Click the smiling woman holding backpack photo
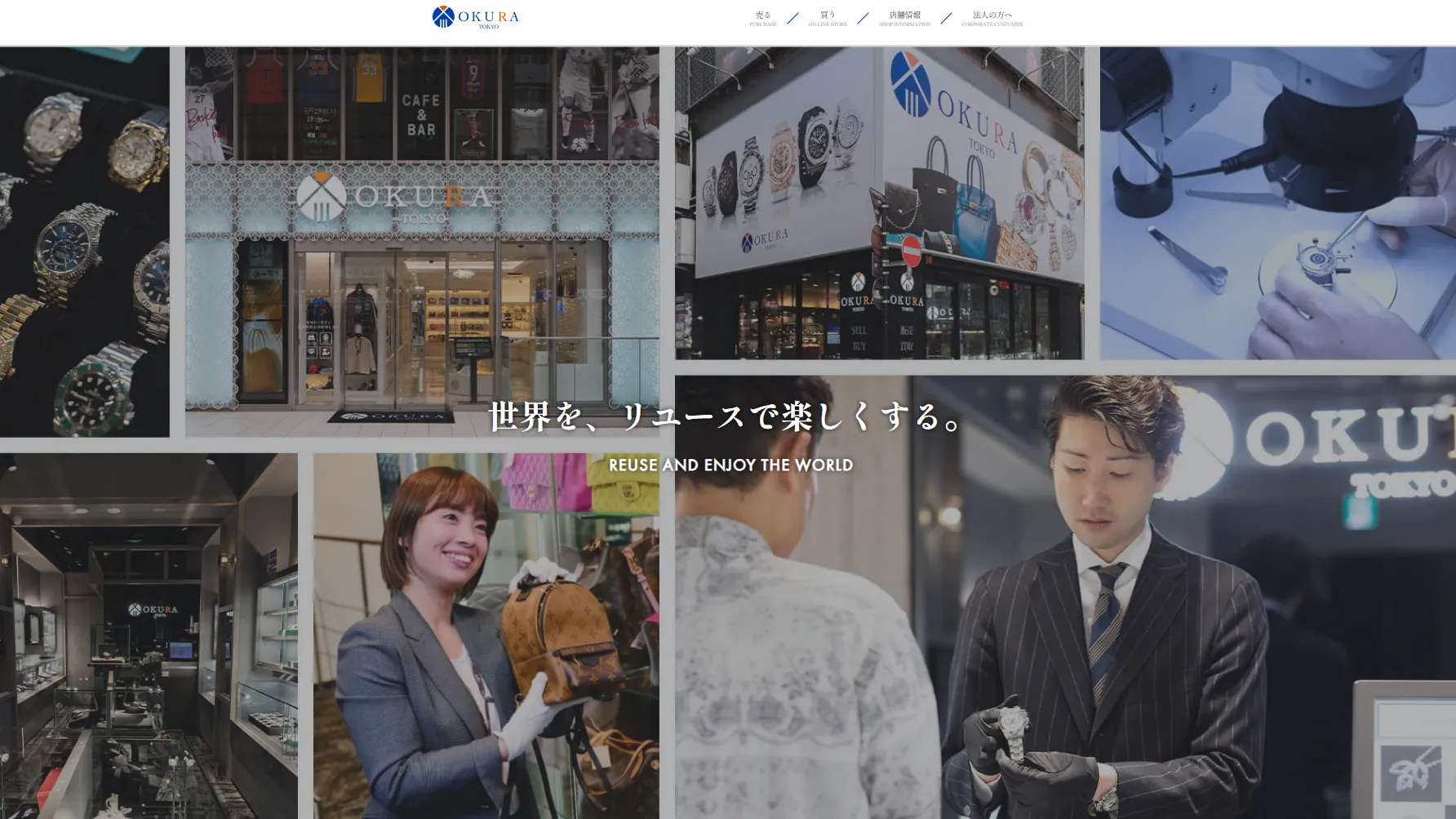 pyautogui.click(x=486, y=636)
